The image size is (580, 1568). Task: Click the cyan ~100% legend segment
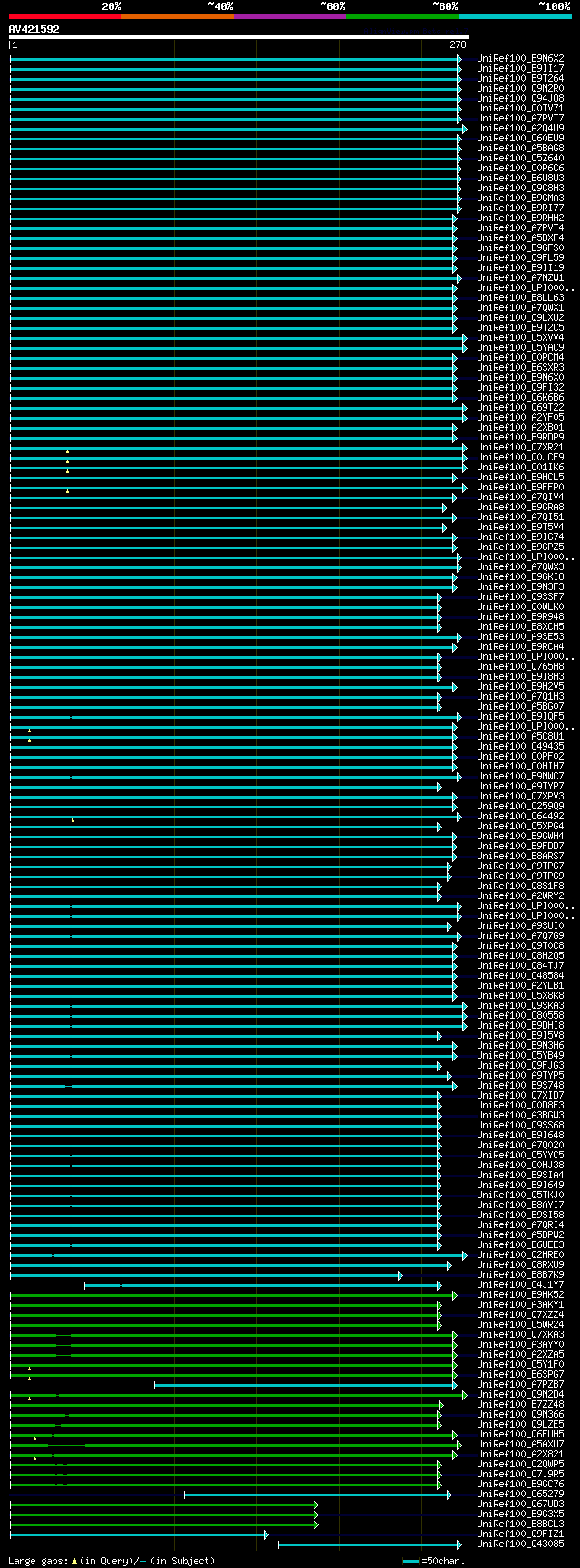[514, 16]
